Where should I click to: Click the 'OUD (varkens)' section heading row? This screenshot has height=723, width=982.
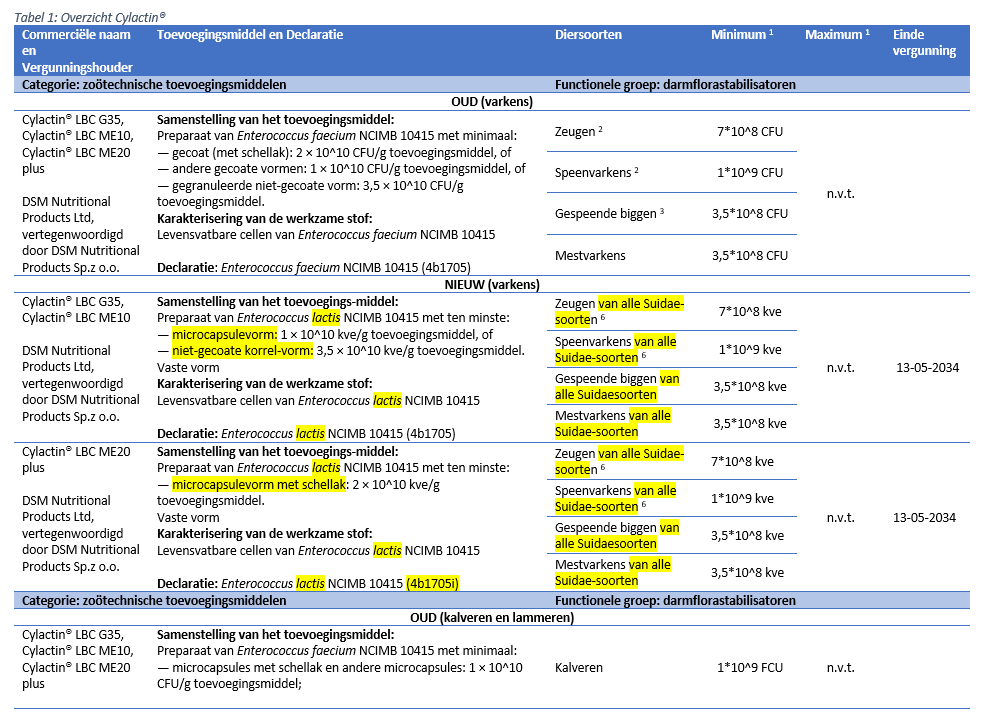[x=490, y=101]
